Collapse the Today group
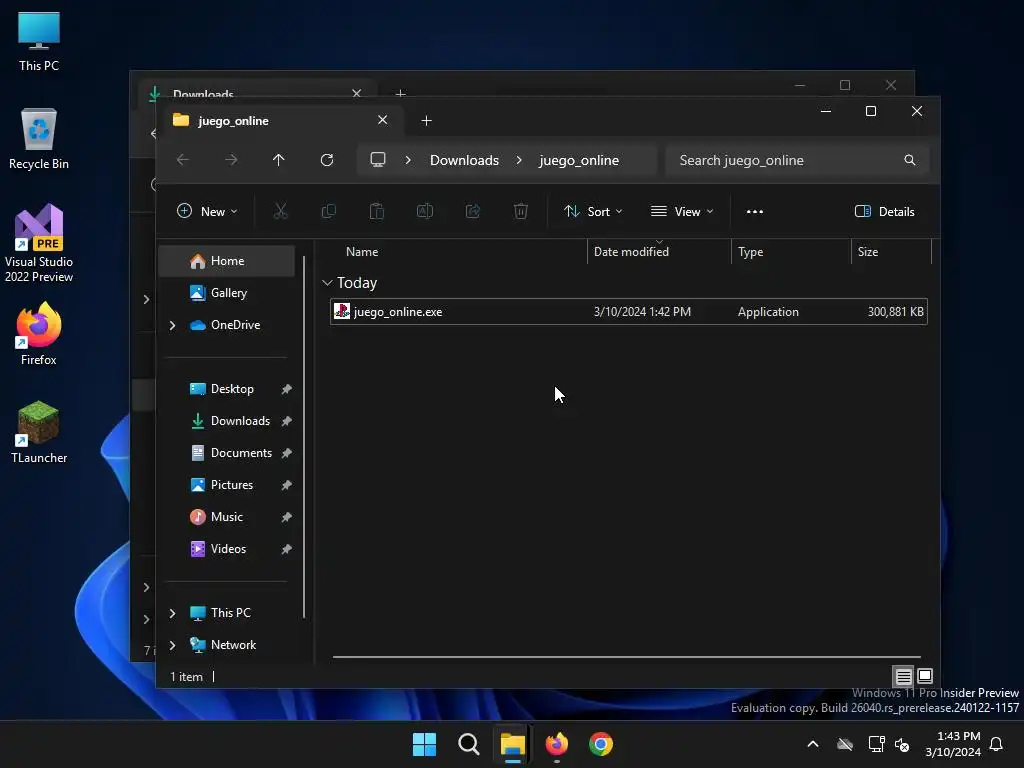Viewport: 1024px width, 768px height. [327, 283]
